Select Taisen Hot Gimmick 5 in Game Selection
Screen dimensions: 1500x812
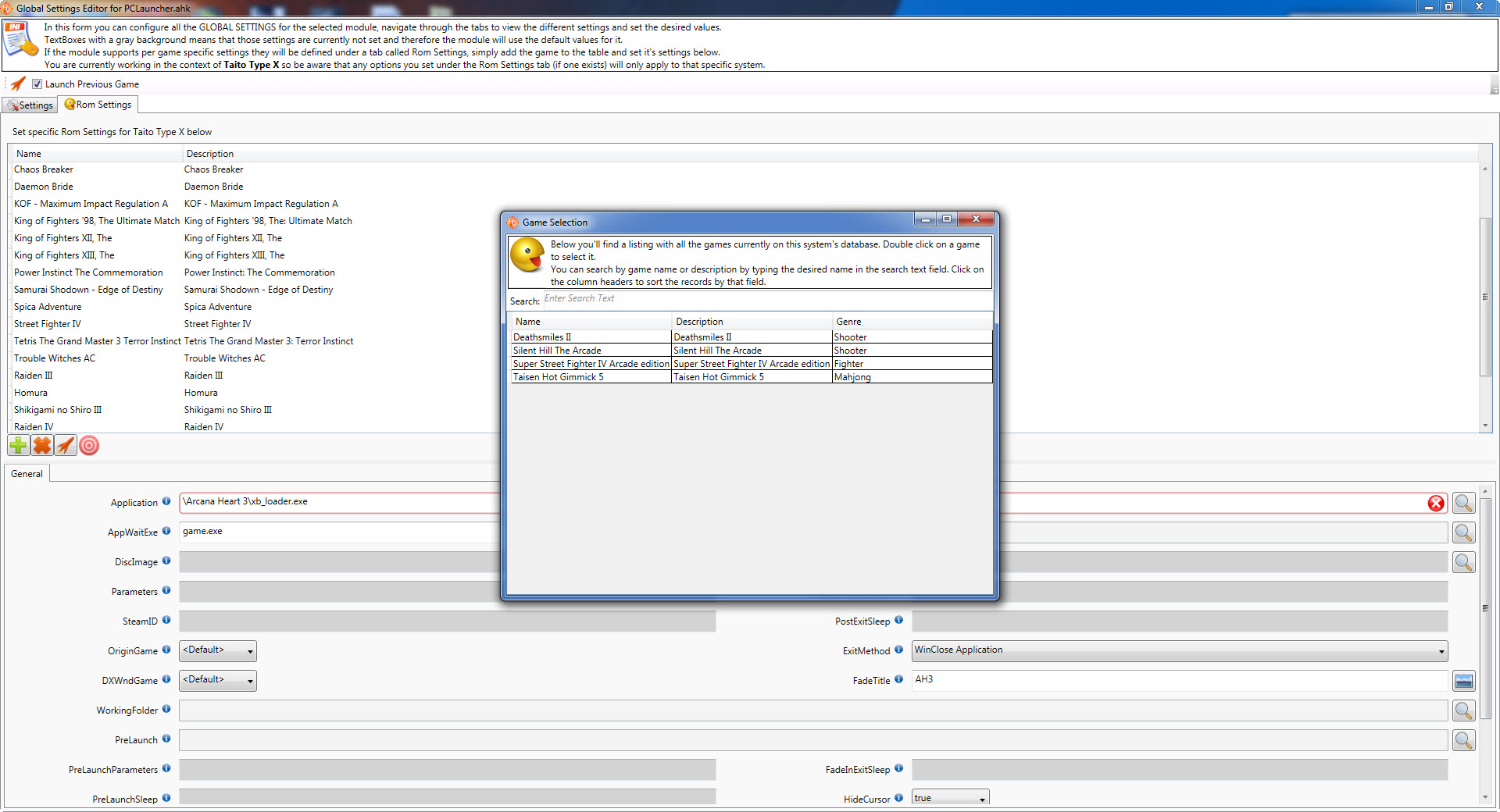pos(752,377)
